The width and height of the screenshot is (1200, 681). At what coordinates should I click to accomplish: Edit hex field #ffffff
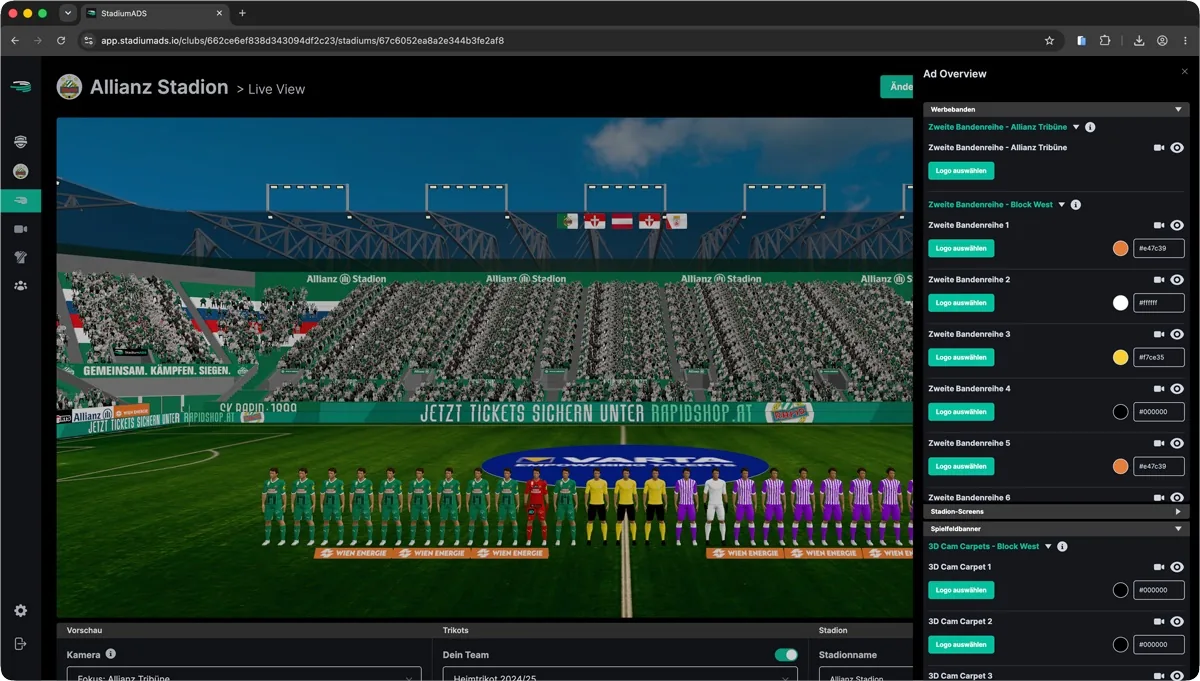click(1159, 303)
